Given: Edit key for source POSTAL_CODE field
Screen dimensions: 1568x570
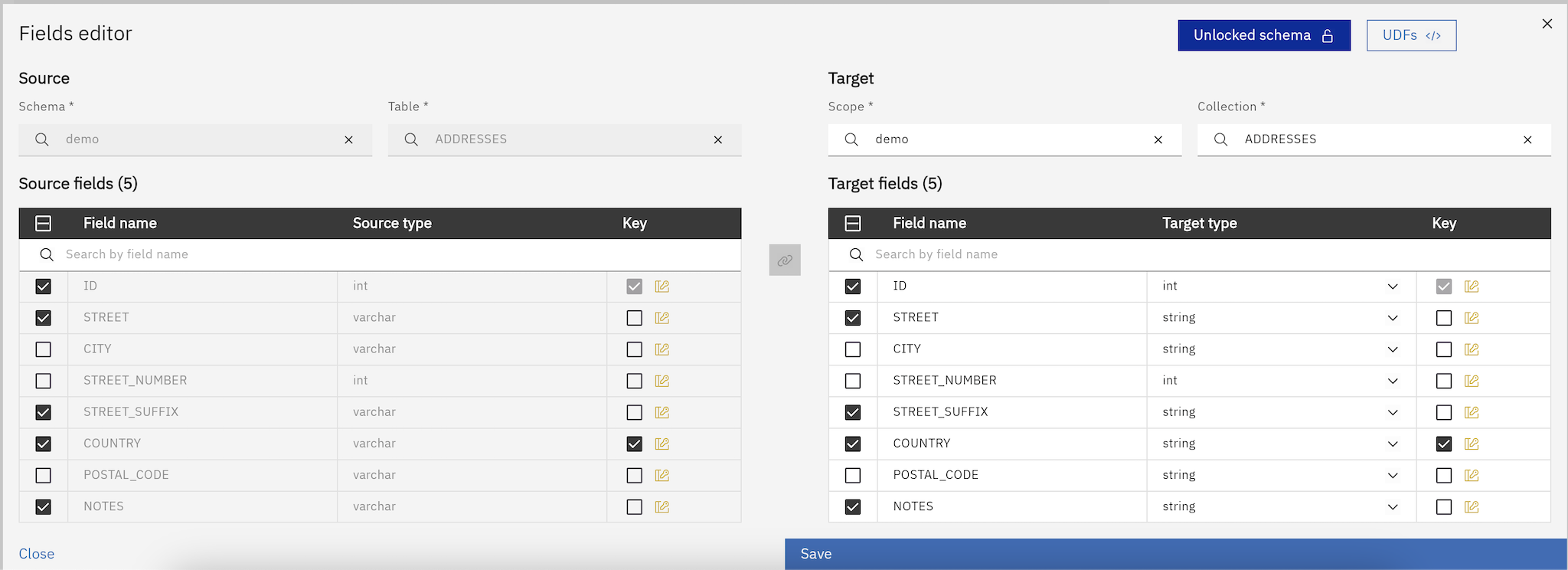Looking at the screenshot, I should (x=662, y=475).
